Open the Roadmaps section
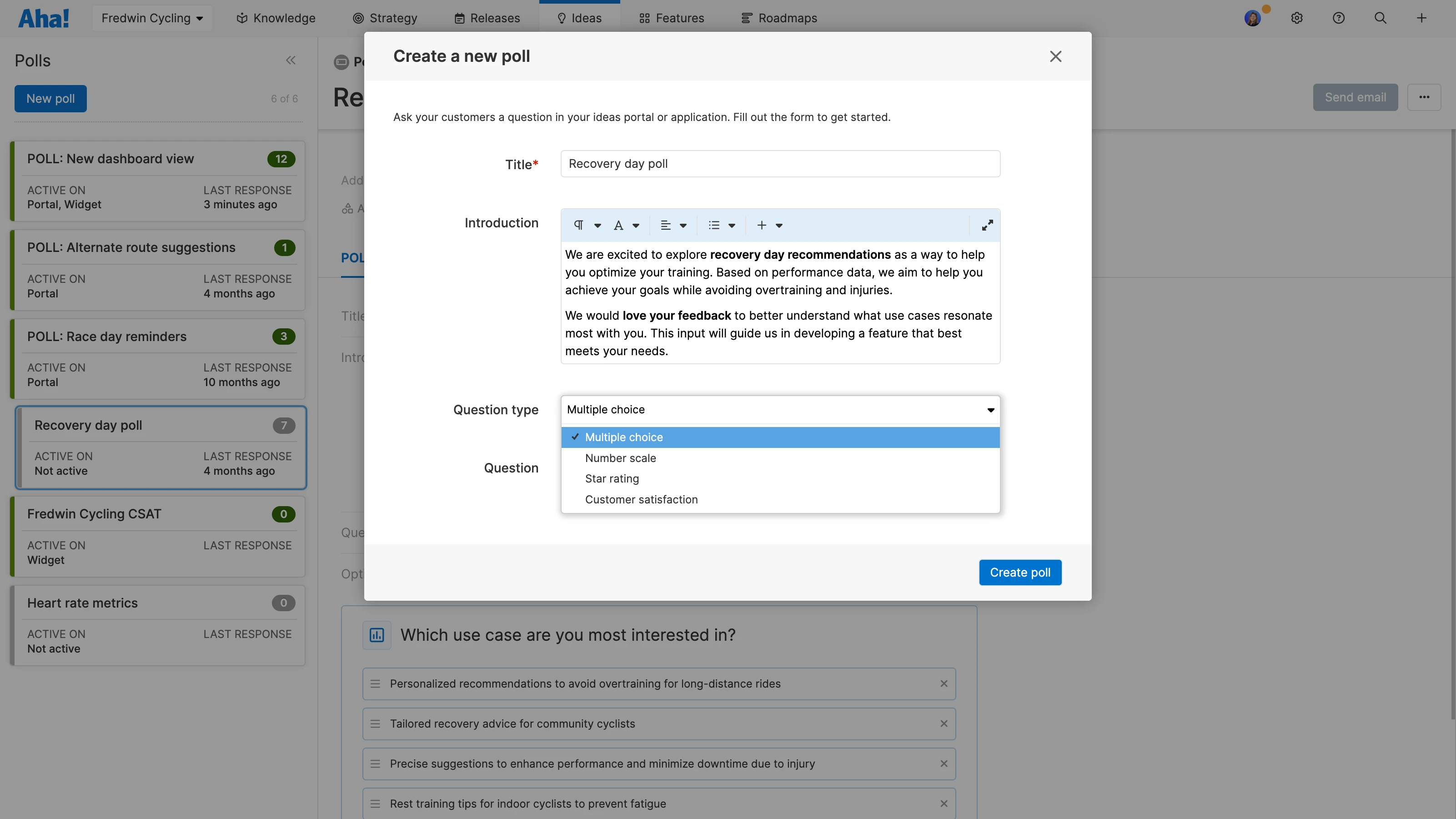Screen dimensions: 1456x819 pos(779,18)
